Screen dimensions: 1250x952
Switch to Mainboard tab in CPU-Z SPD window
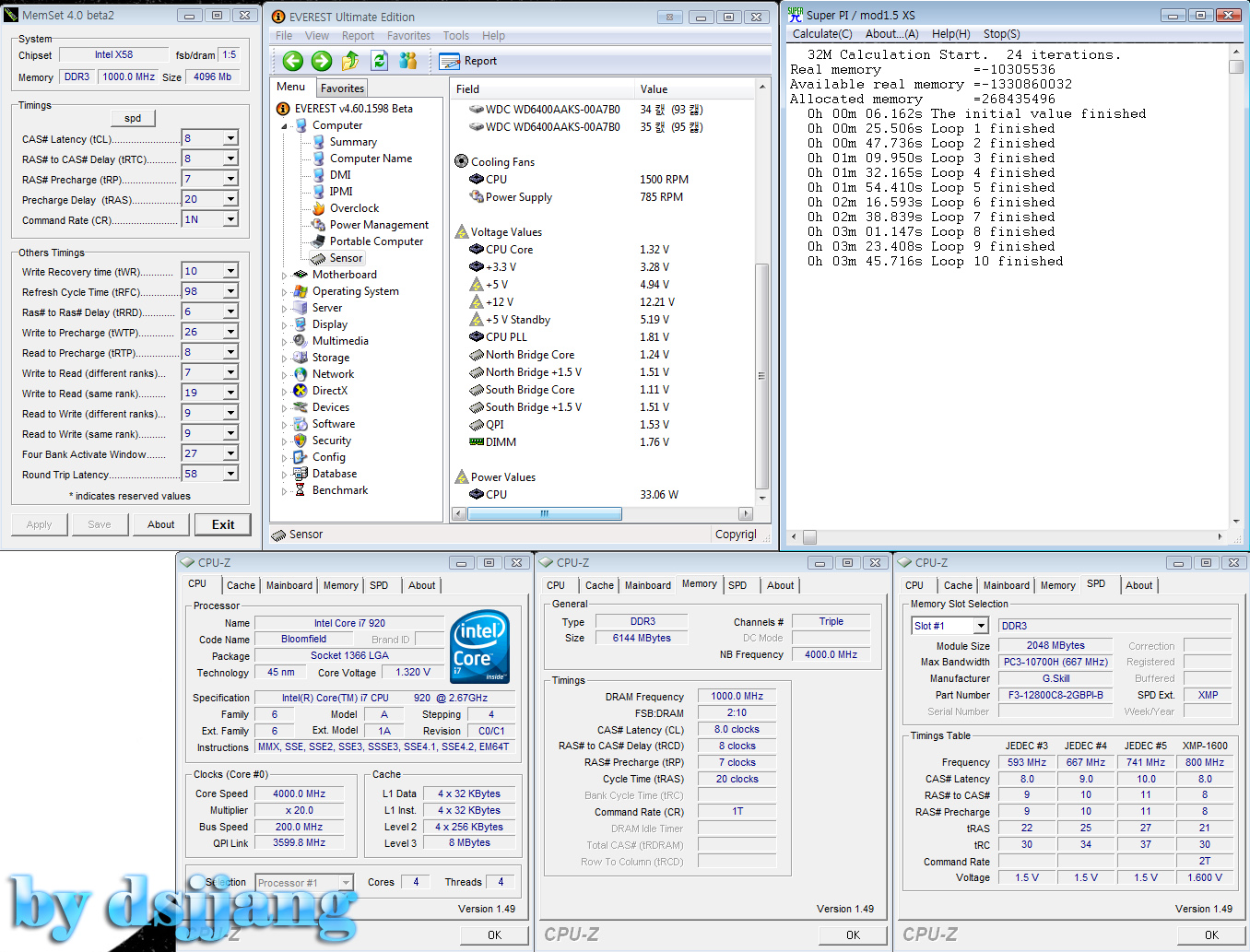1006,585
